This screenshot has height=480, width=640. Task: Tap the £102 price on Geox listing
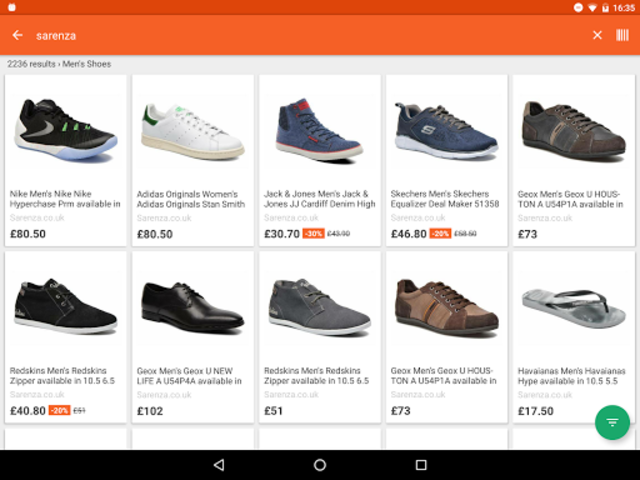151,410
